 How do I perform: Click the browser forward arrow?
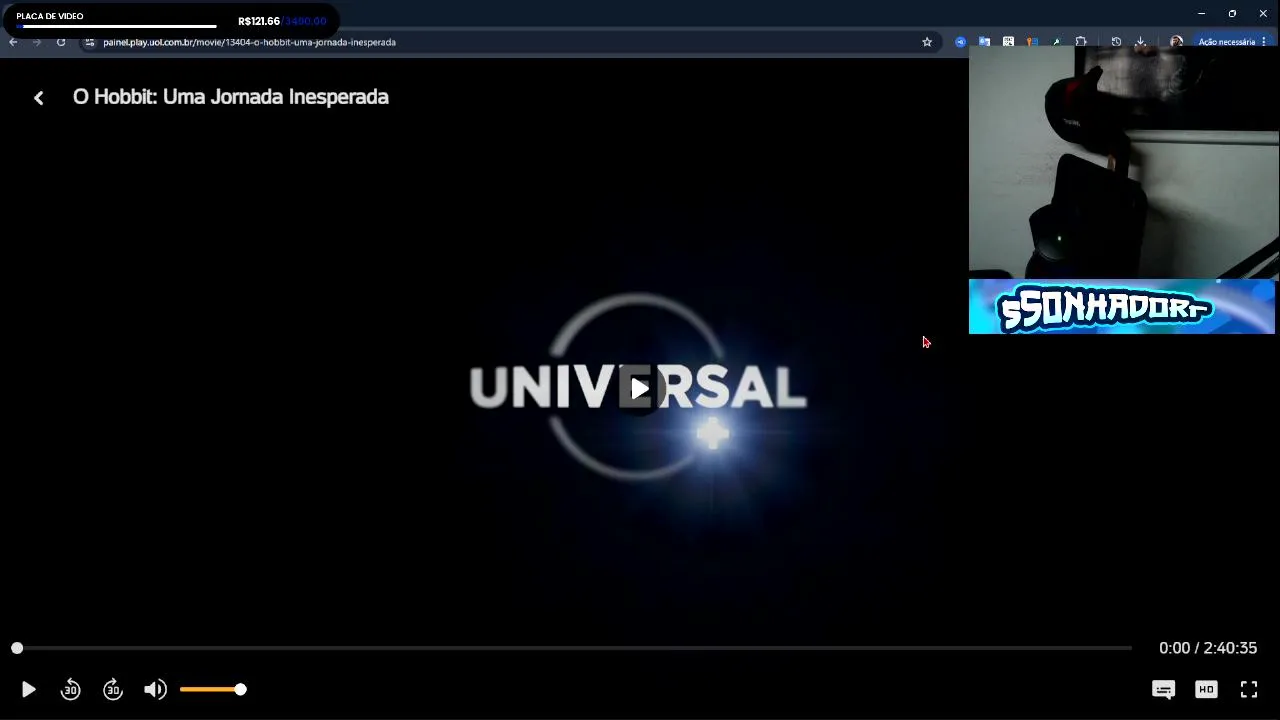coord(37,42)
